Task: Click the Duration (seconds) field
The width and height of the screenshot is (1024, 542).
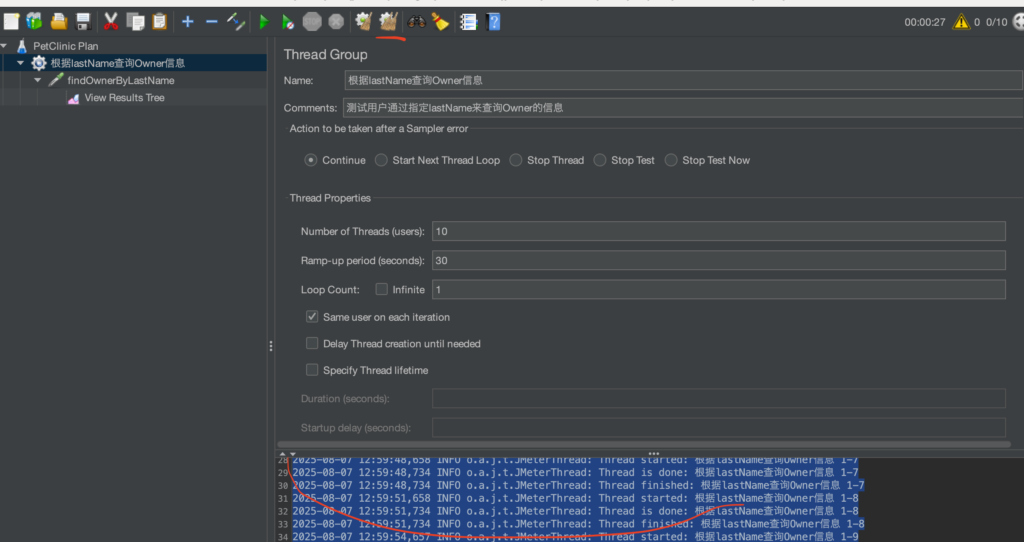Action: click(718, 398)
